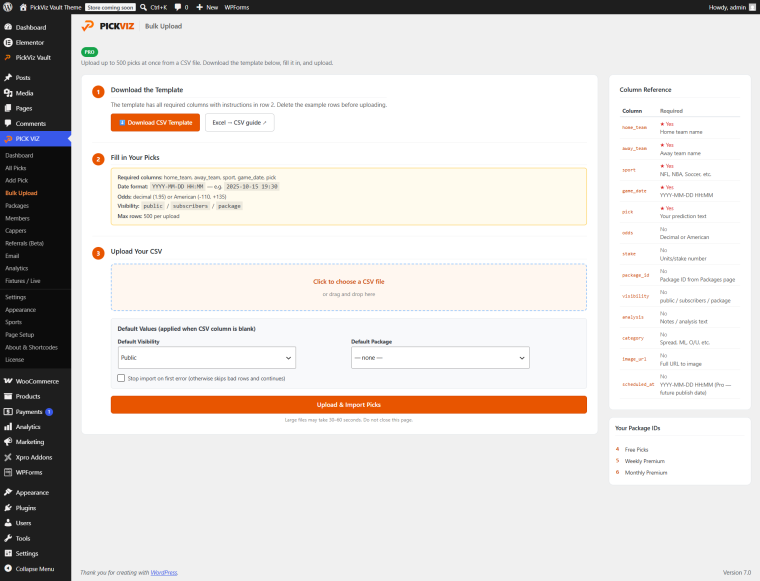Select Bulk Upload submenu item
Viewport: 760px width, 581px height.
[x=21, y=193]
